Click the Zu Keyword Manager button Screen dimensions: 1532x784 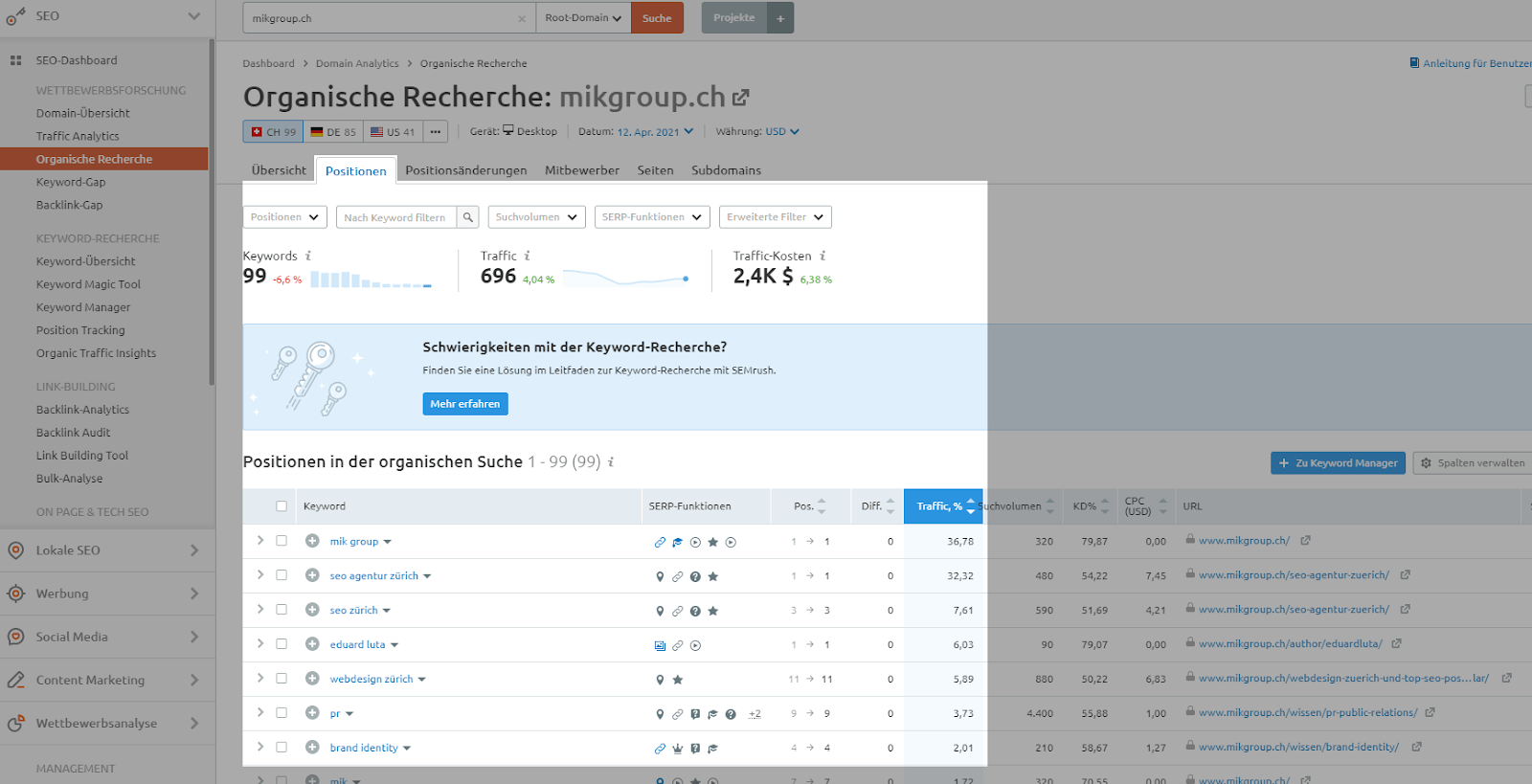point(1338,463)
